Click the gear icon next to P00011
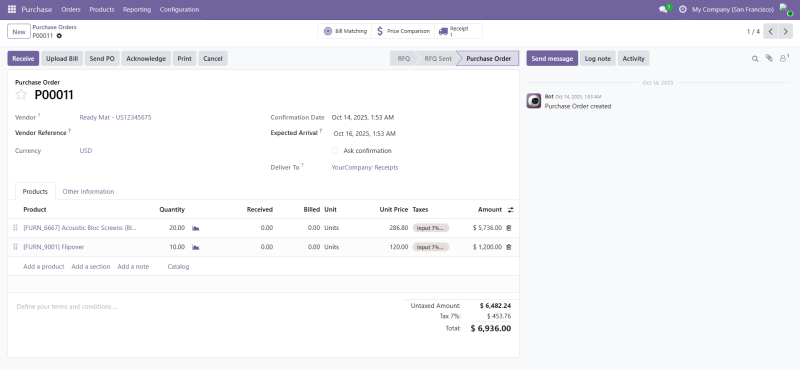The height and width of the screenshot is (370, 800). click(59, 36)
